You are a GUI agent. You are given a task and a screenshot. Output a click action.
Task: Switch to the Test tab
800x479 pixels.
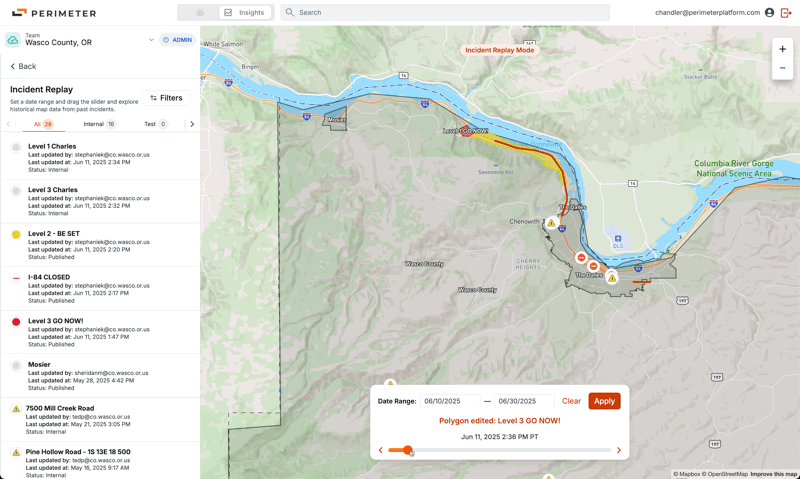tap(155, 124)
